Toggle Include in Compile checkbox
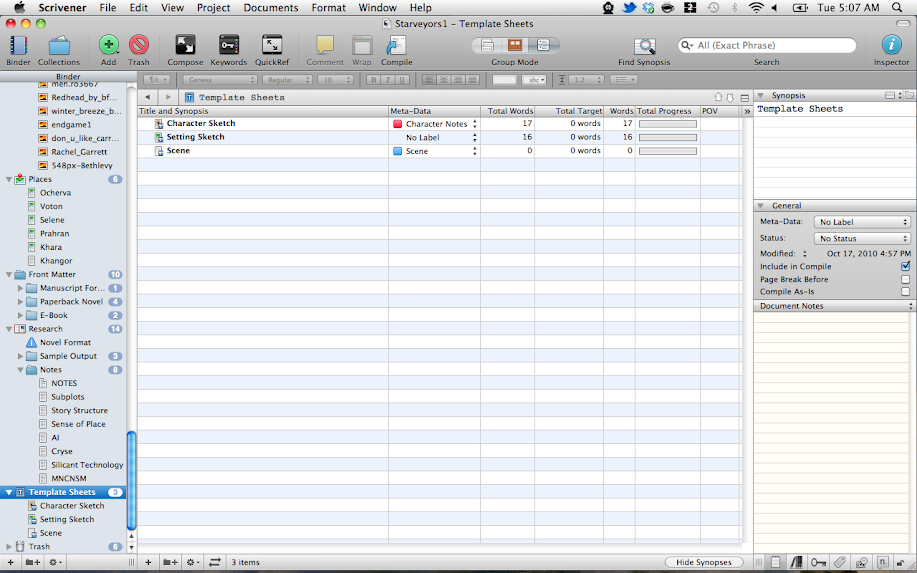Viewport: 917px width, 573px height. [905, 267]
